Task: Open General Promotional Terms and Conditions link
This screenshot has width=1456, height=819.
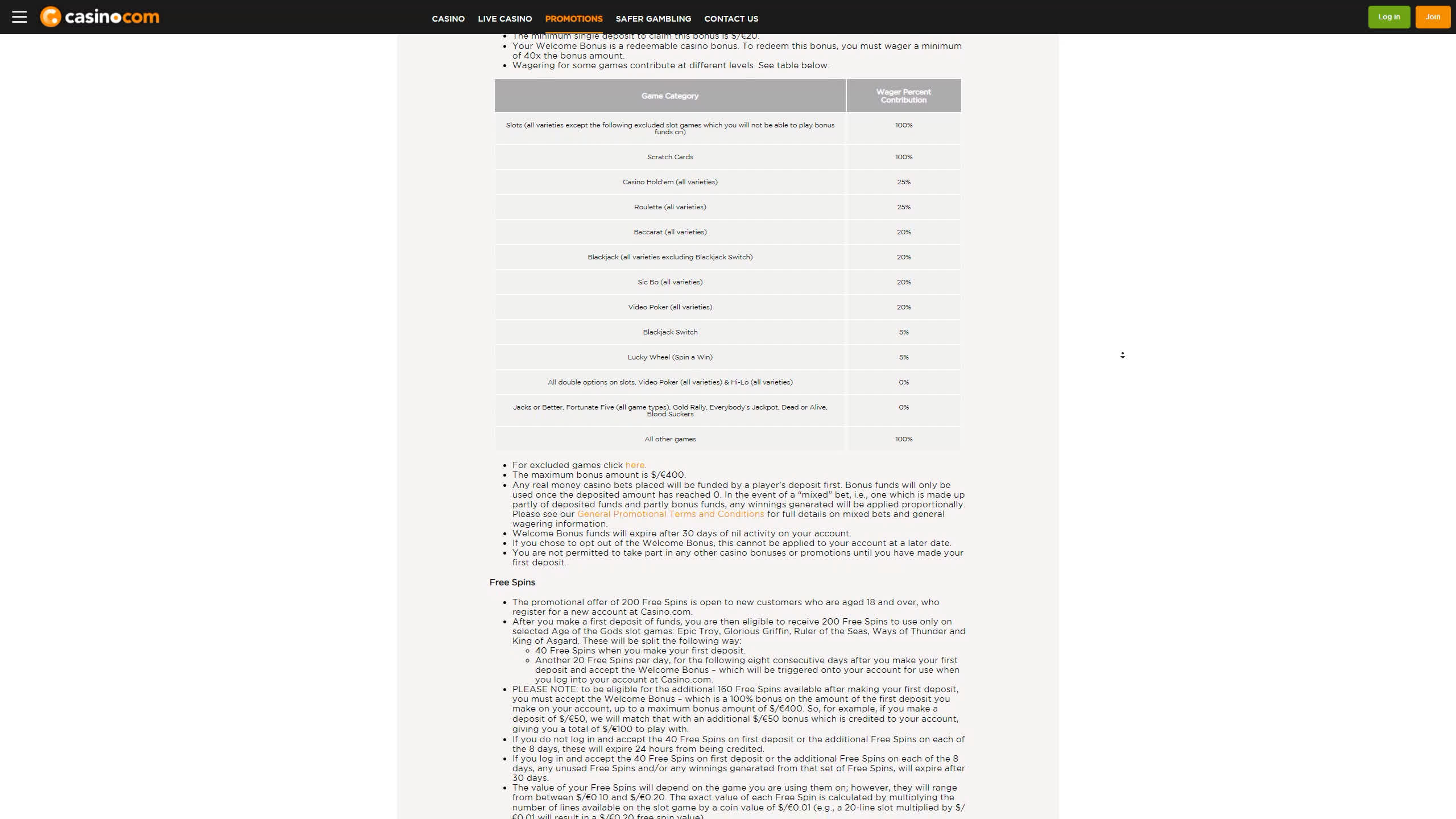Action: pyautogui.click(x=670, y=514)
